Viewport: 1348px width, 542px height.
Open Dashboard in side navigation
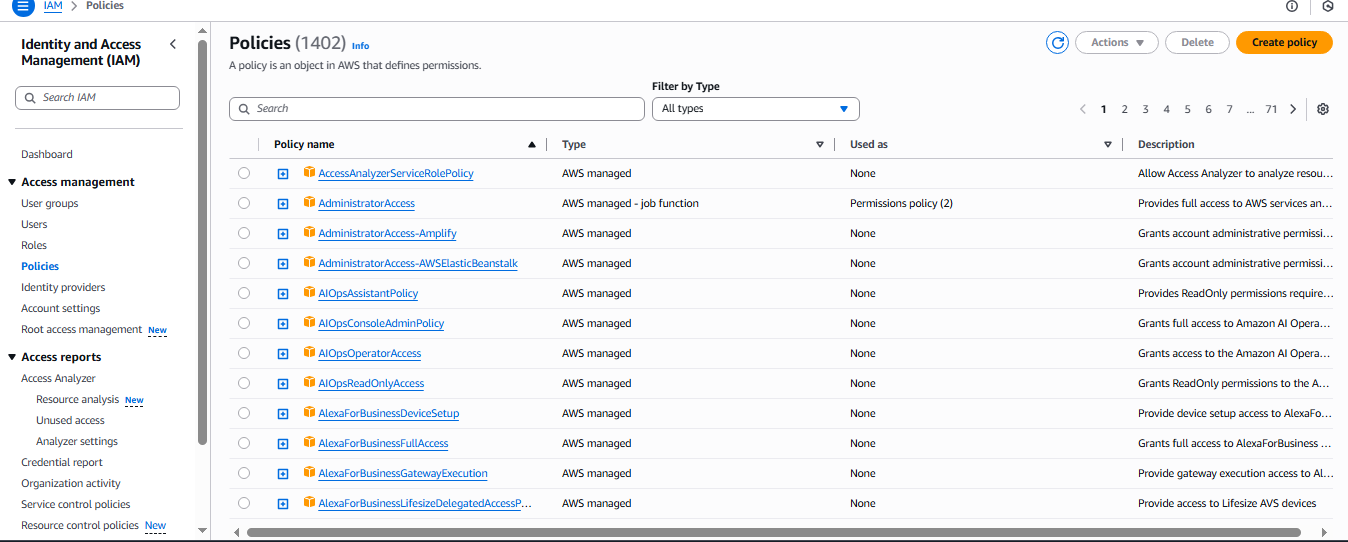point(47,154)
